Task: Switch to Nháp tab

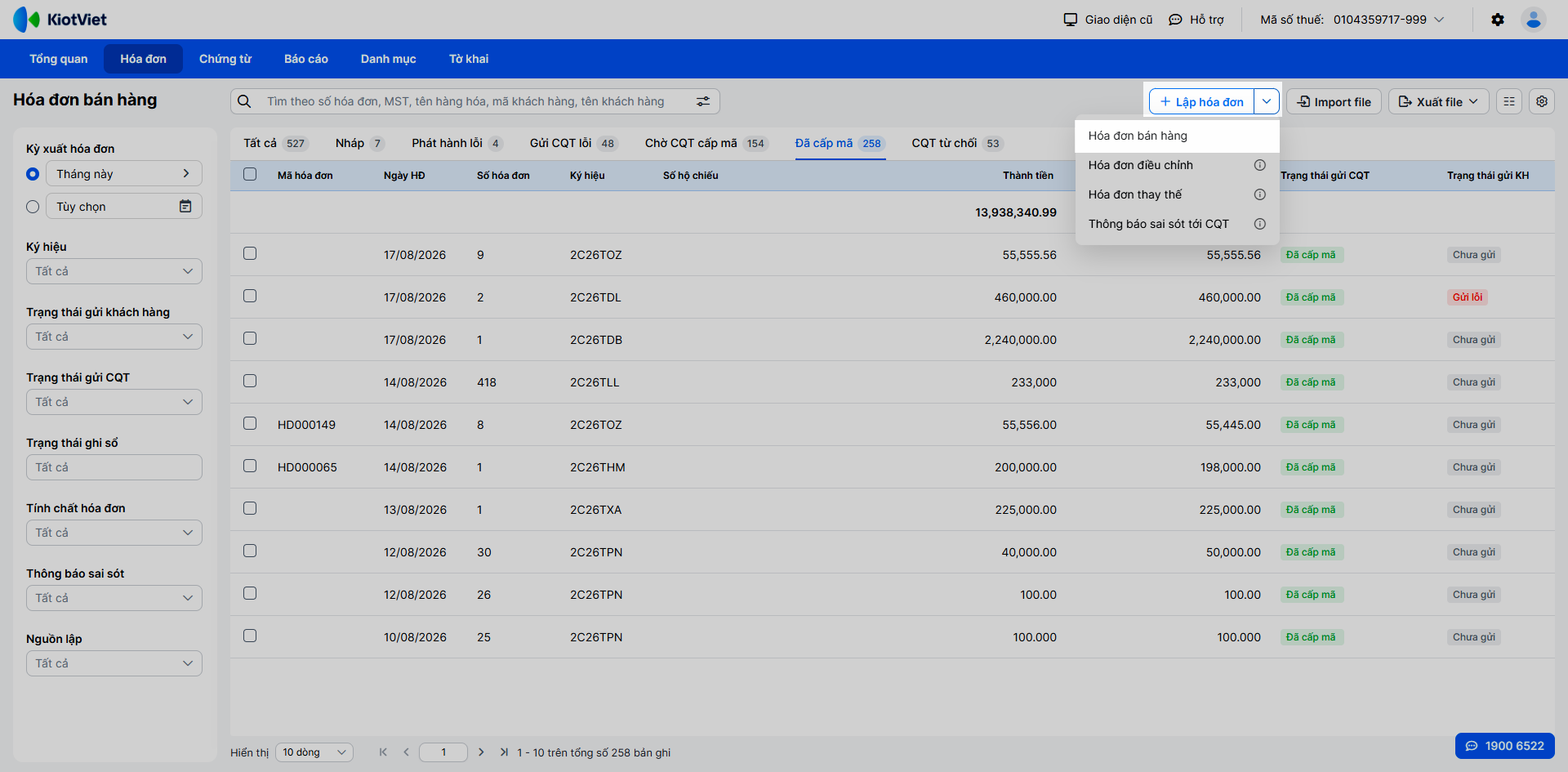Action: 359,143
